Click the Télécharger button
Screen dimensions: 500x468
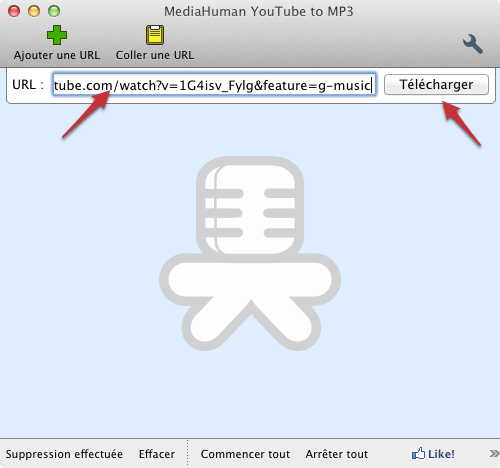(436, 85)
